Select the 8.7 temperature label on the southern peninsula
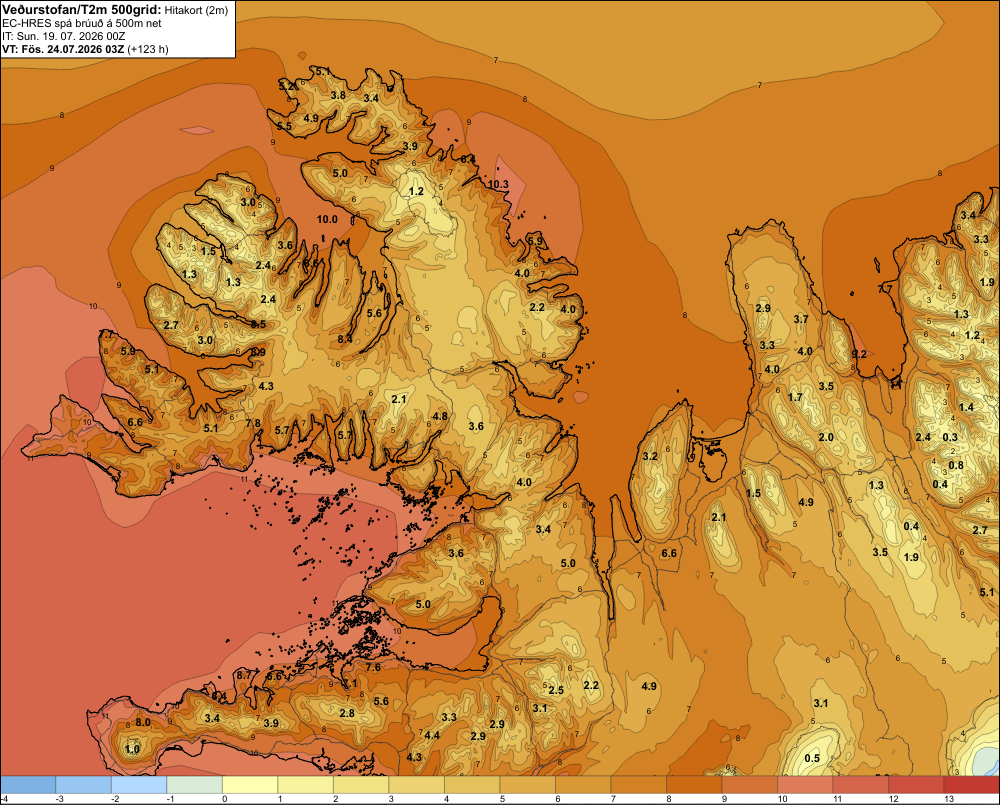 point(244,675)
